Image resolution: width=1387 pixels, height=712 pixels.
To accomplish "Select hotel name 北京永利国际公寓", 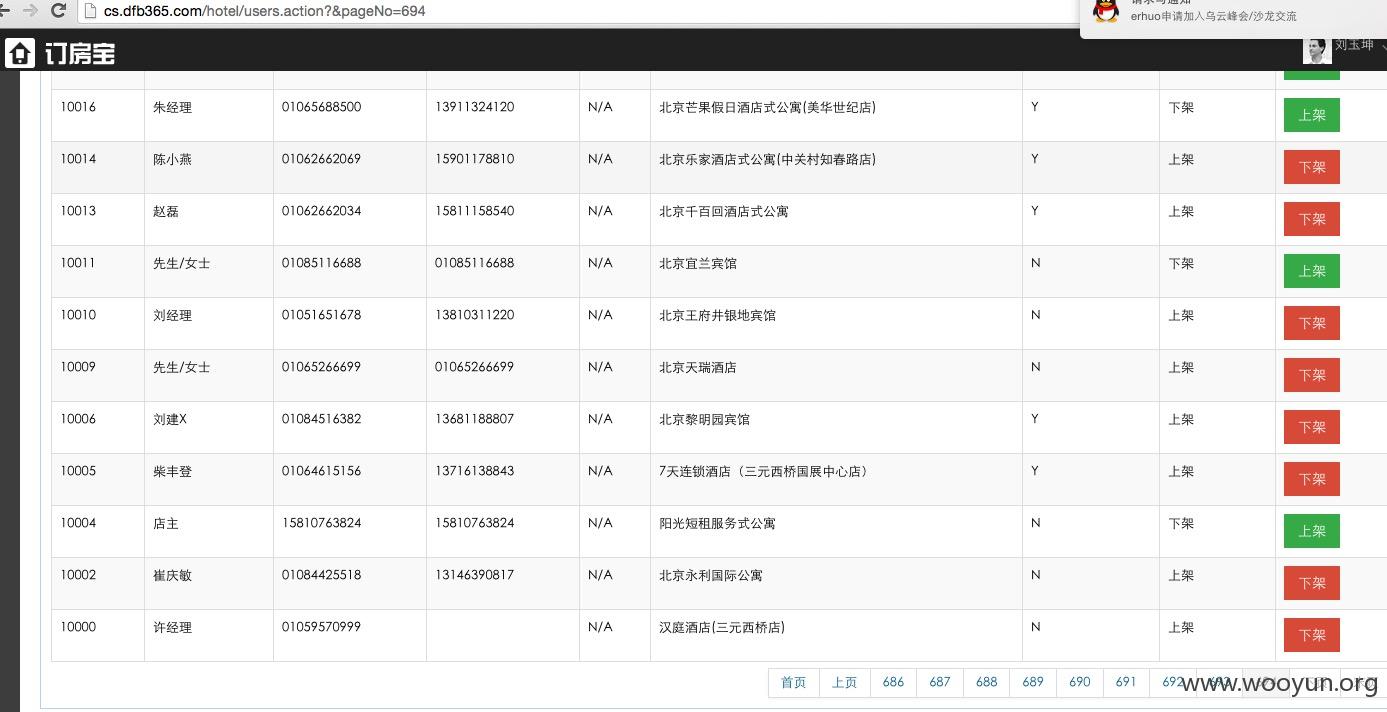I will (711, 575).
